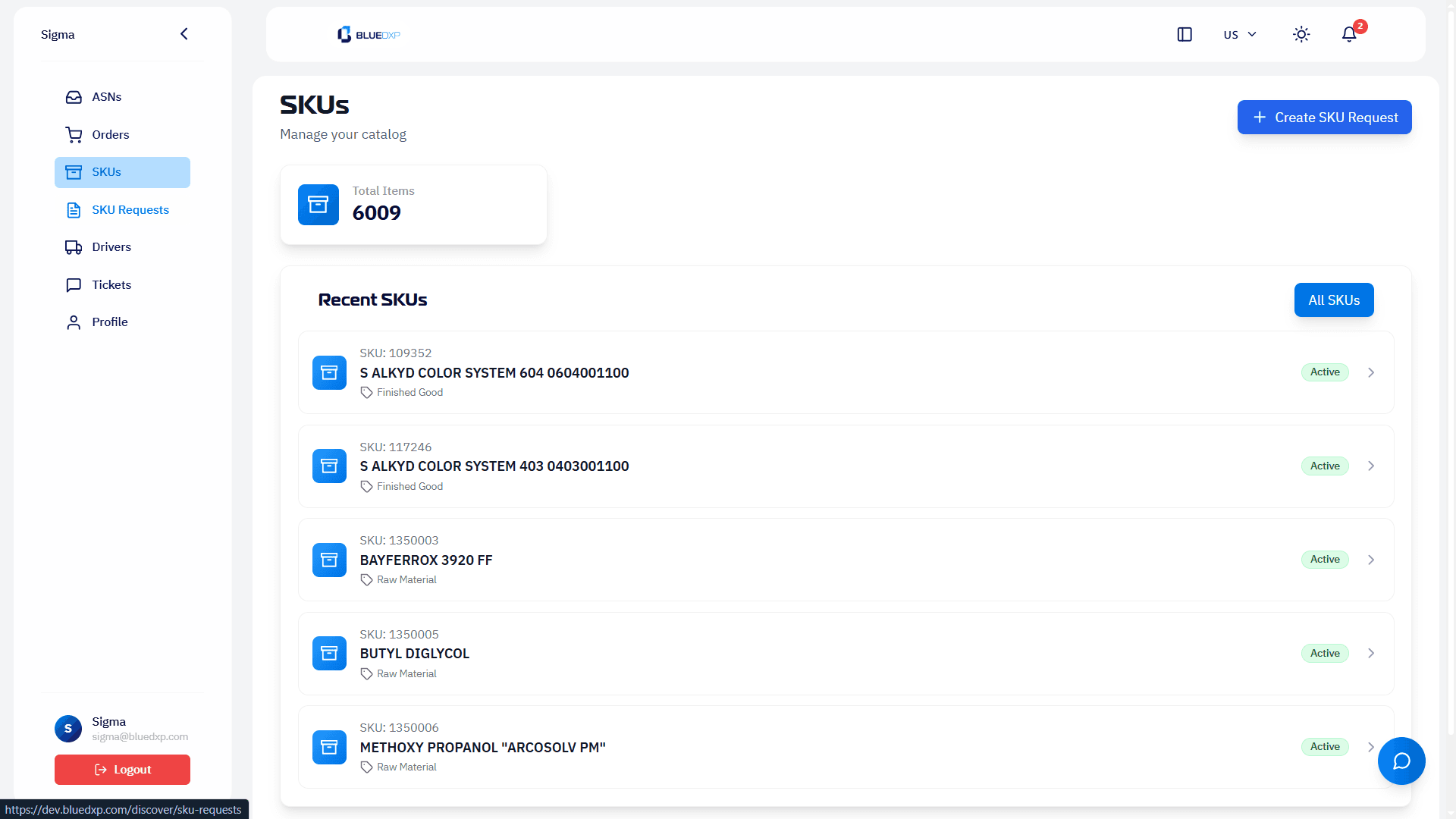Click 'Raw Material' tag under METHOXY PROPANOL
1456x819 pixels.
[x=406, y=767]
